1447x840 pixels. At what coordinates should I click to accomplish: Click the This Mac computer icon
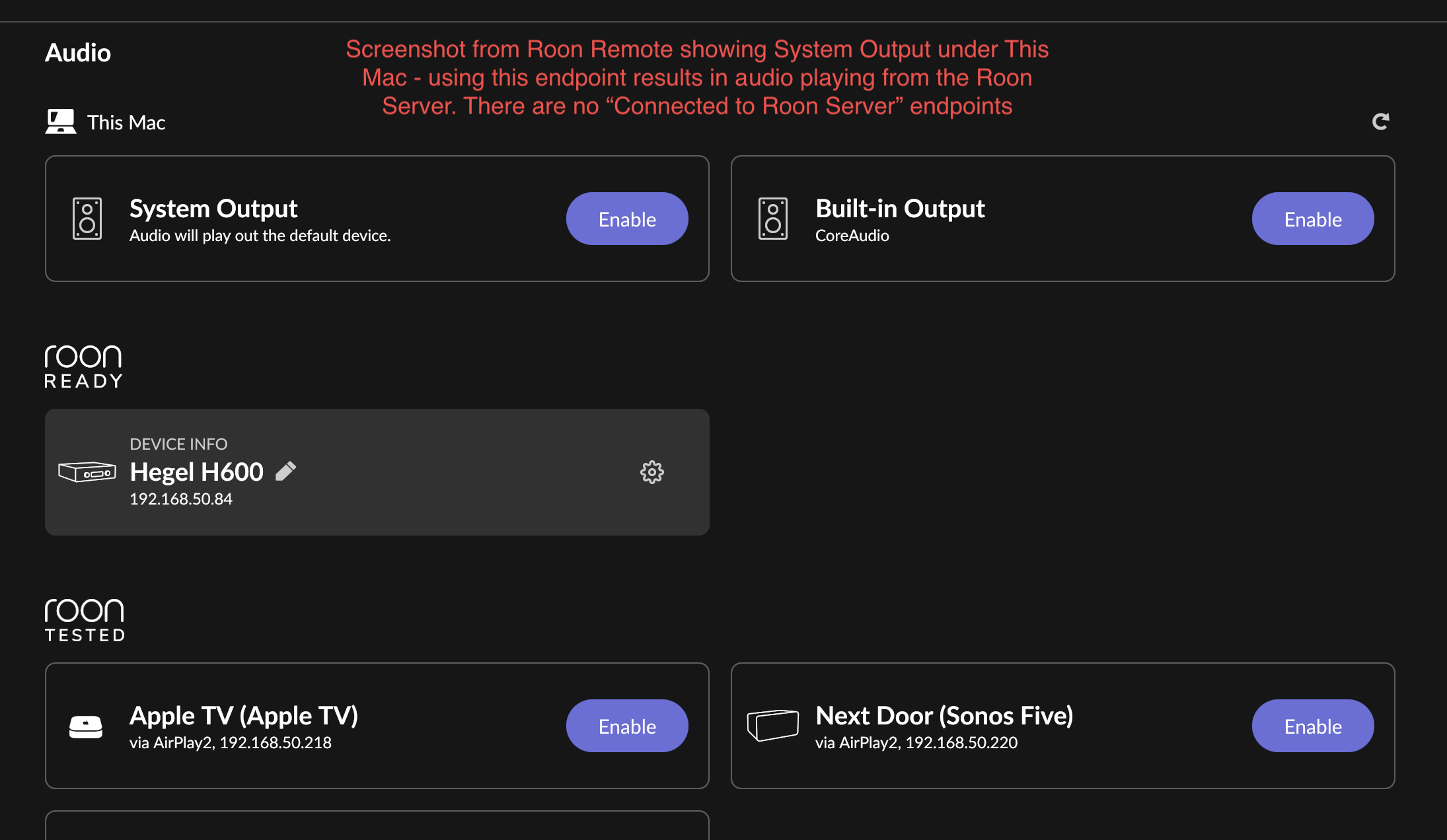[61, 122]
